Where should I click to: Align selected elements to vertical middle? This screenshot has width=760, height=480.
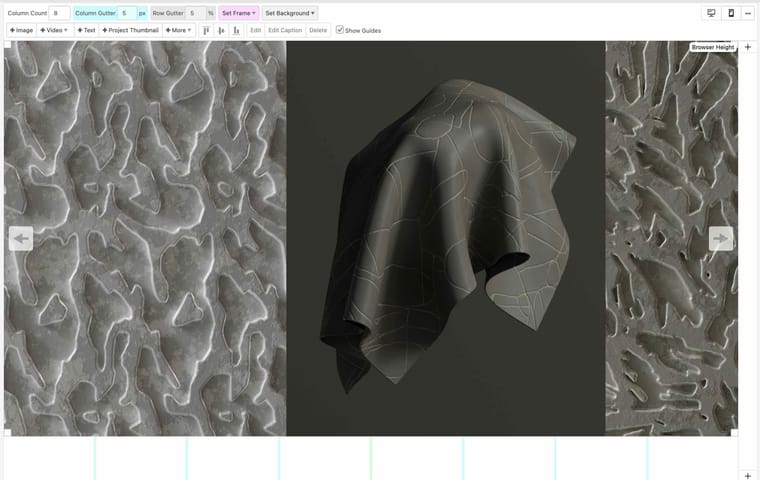coord(220,30)
